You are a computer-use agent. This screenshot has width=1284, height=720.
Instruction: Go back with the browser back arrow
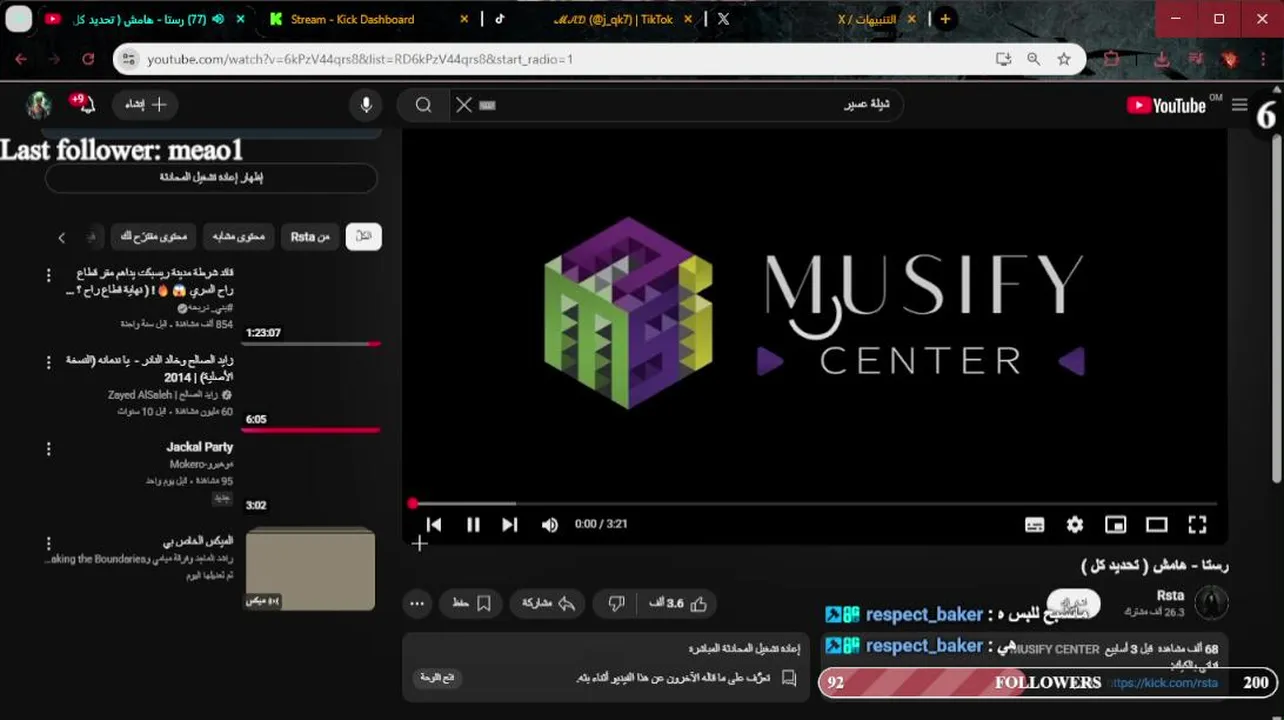[21, 59]
